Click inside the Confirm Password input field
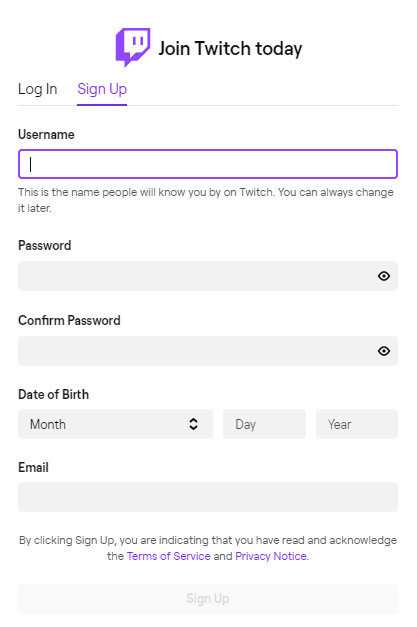This screenshot has height=627, width=417. (x=208, y=351)
